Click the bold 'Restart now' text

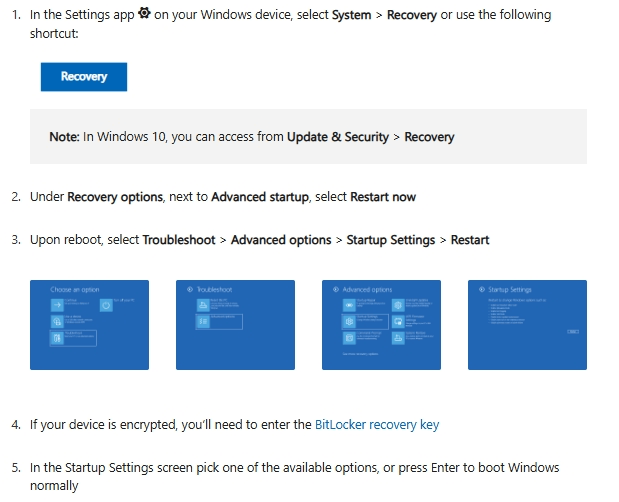(383, 197)
